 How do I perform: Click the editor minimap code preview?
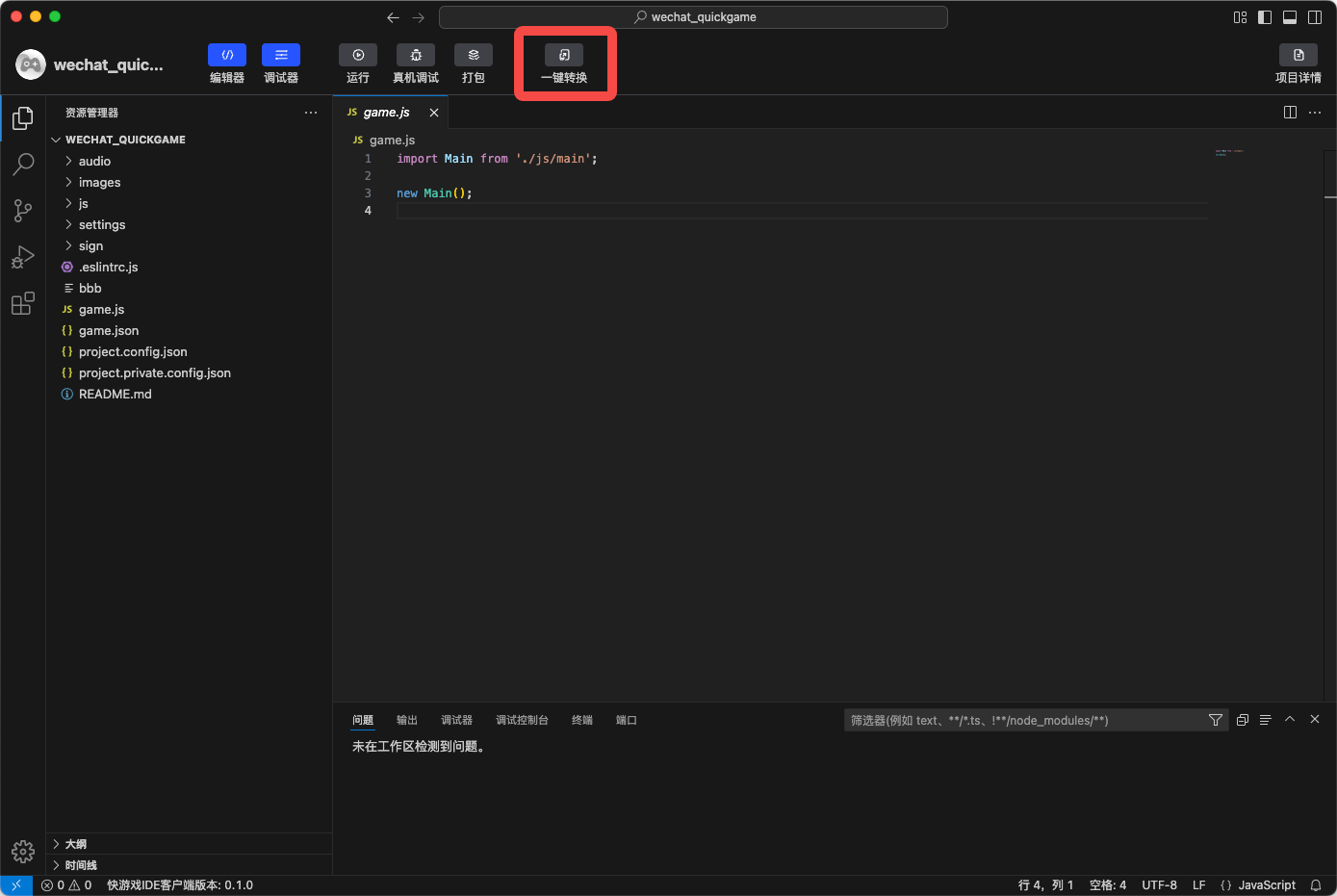pyautogui.click(x=1228, y=152)
